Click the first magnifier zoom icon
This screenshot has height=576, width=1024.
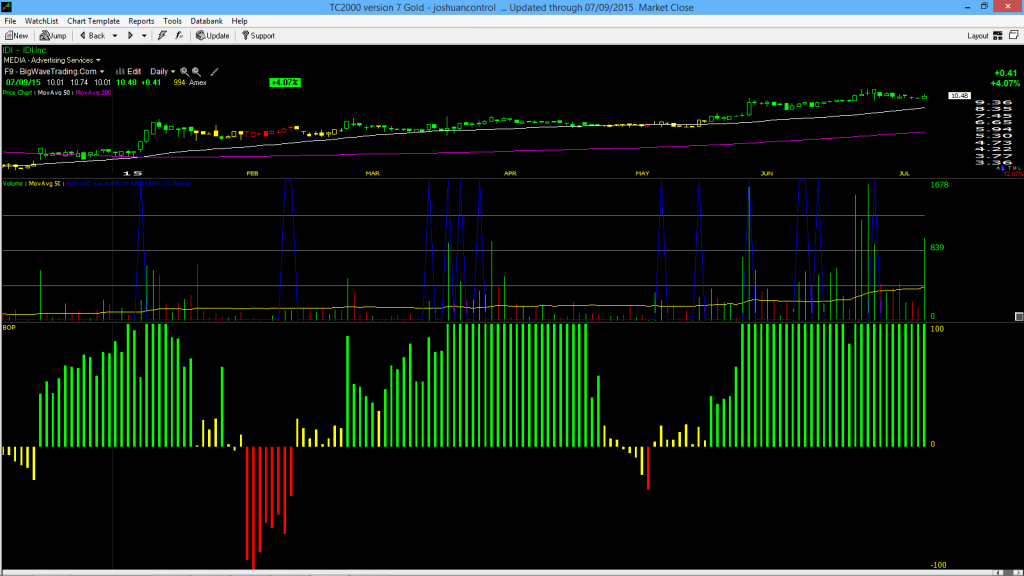(184, 72)
